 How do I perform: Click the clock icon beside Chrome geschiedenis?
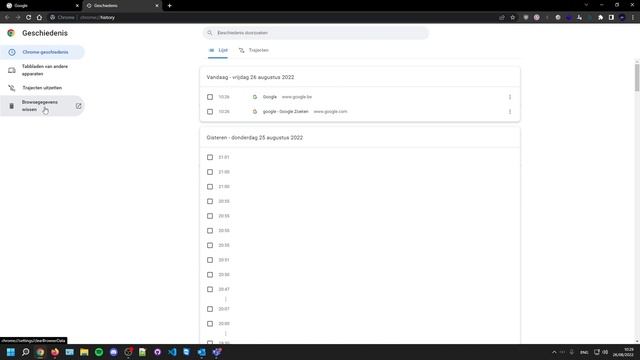pyautogui.click(x=12, y=52)
